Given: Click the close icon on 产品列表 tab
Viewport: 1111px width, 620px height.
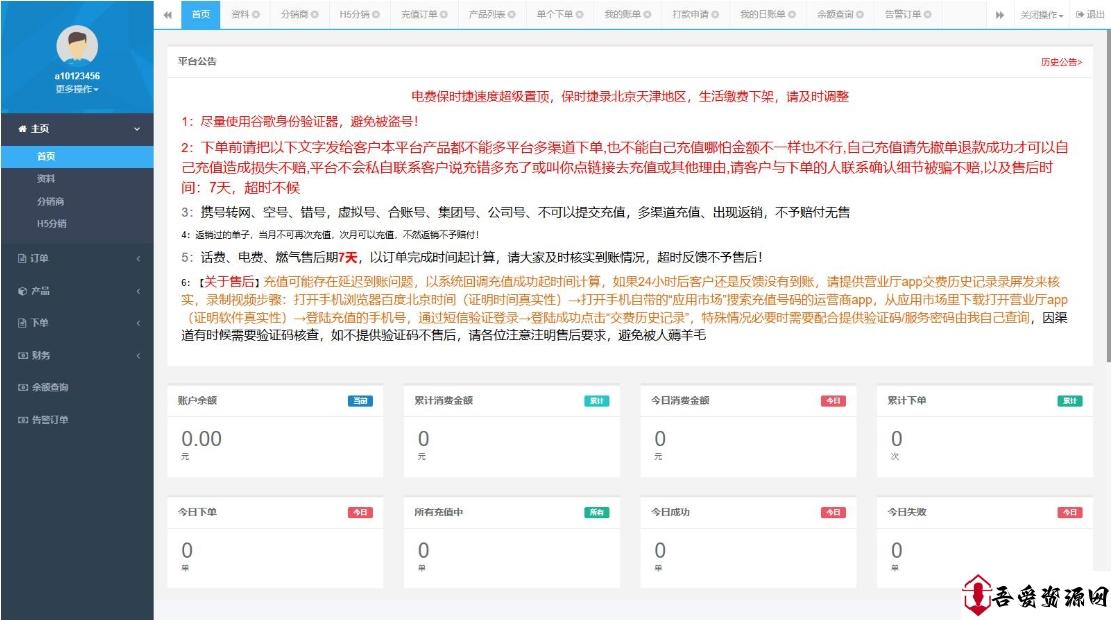Looking at the screenshot, I should pos(512,14).
